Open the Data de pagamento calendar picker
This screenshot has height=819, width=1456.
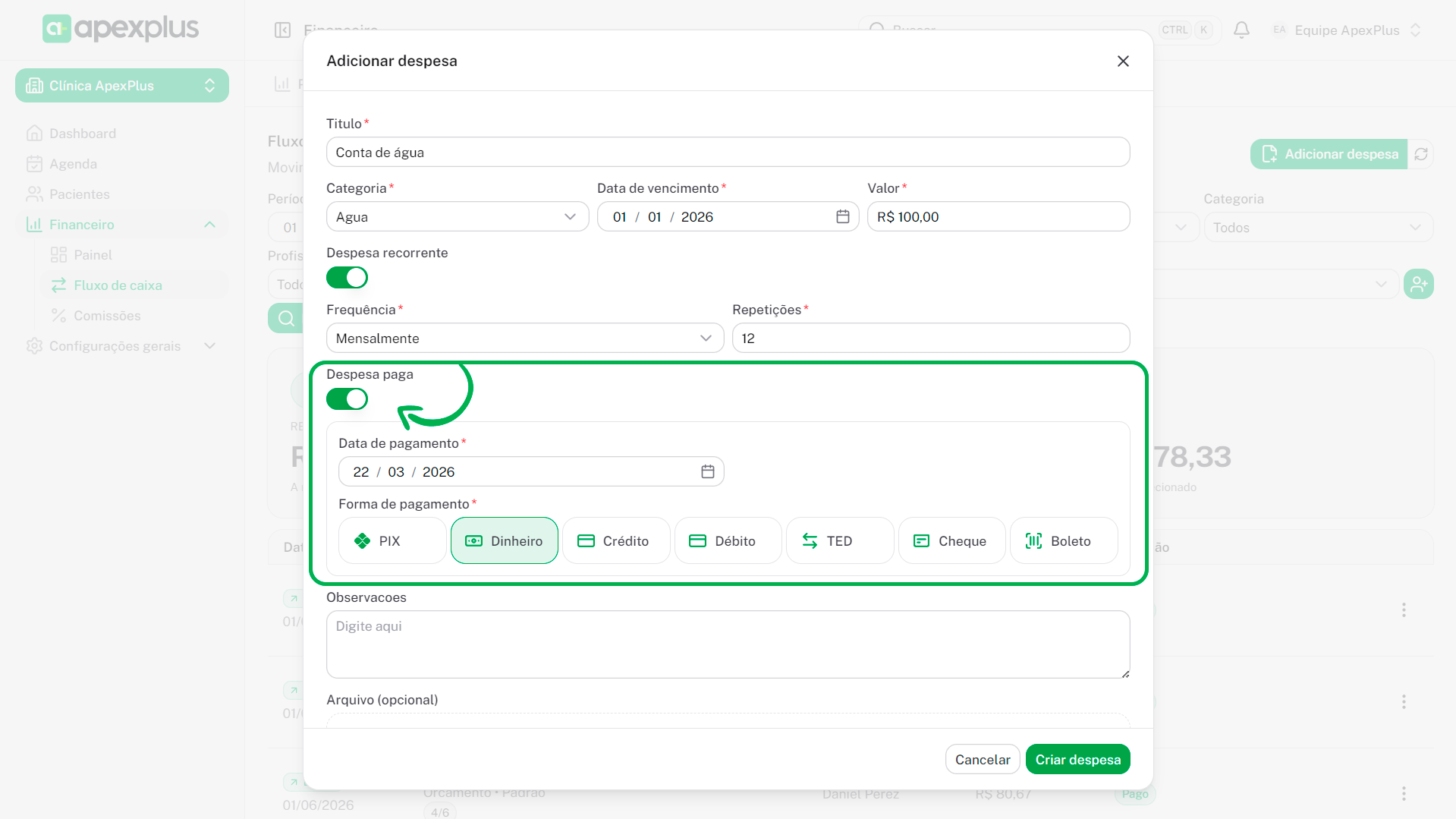[707, 472]
